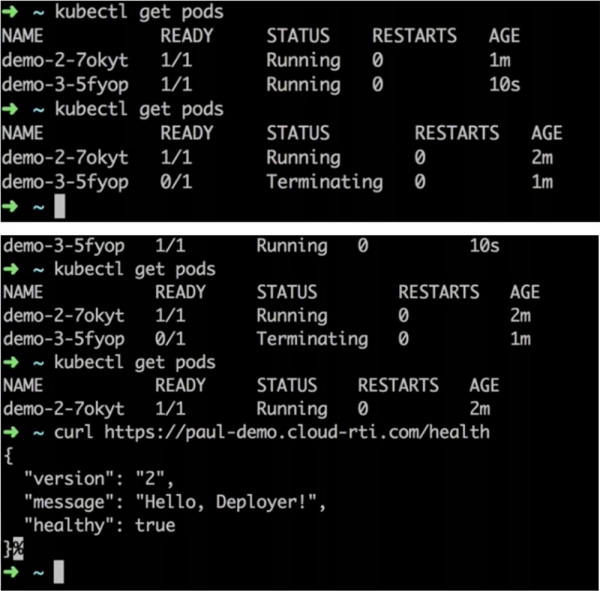
Task: Click the green prompt arrow on the top terminal's last line
Action: click(x=10, y=206)
